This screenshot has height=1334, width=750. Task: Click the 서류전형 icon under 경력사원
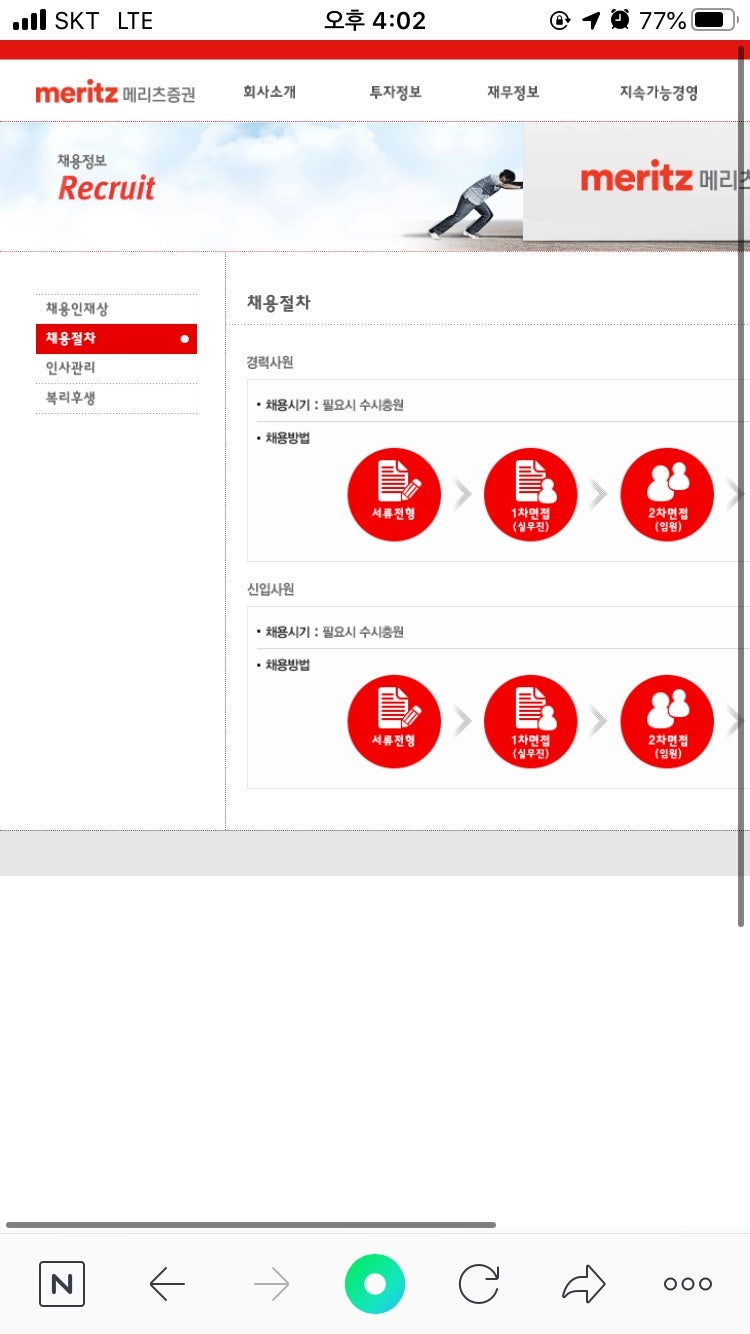point(393,495)
